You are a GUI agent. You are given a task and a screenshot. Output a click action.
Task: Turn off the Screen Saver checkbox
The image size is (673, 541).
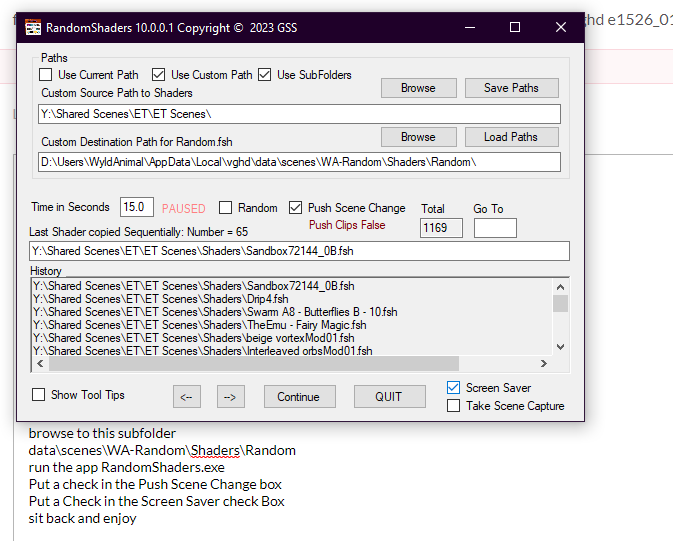click(x=454, y=388)
